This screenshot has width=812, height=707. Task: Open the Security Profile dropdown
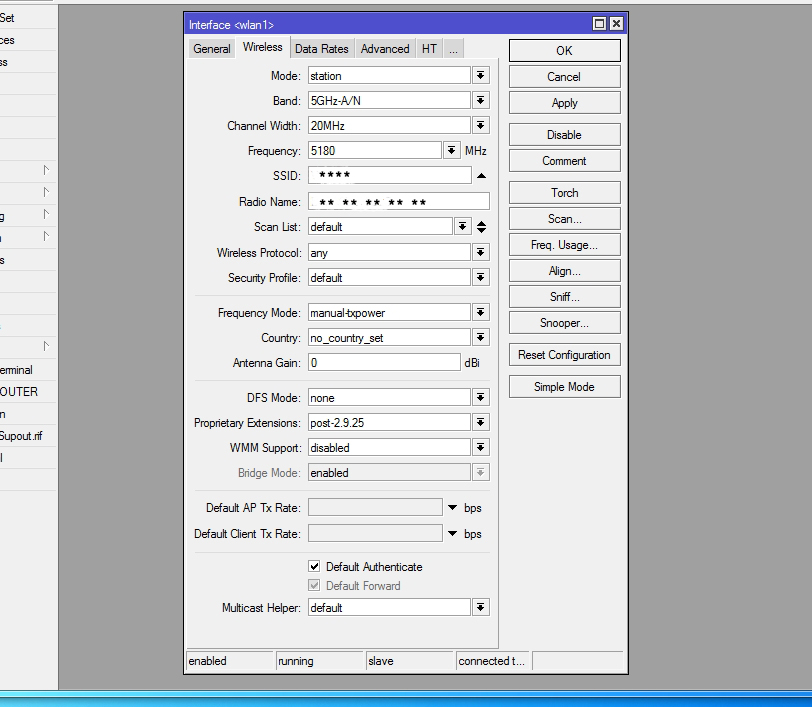point(480,278)
